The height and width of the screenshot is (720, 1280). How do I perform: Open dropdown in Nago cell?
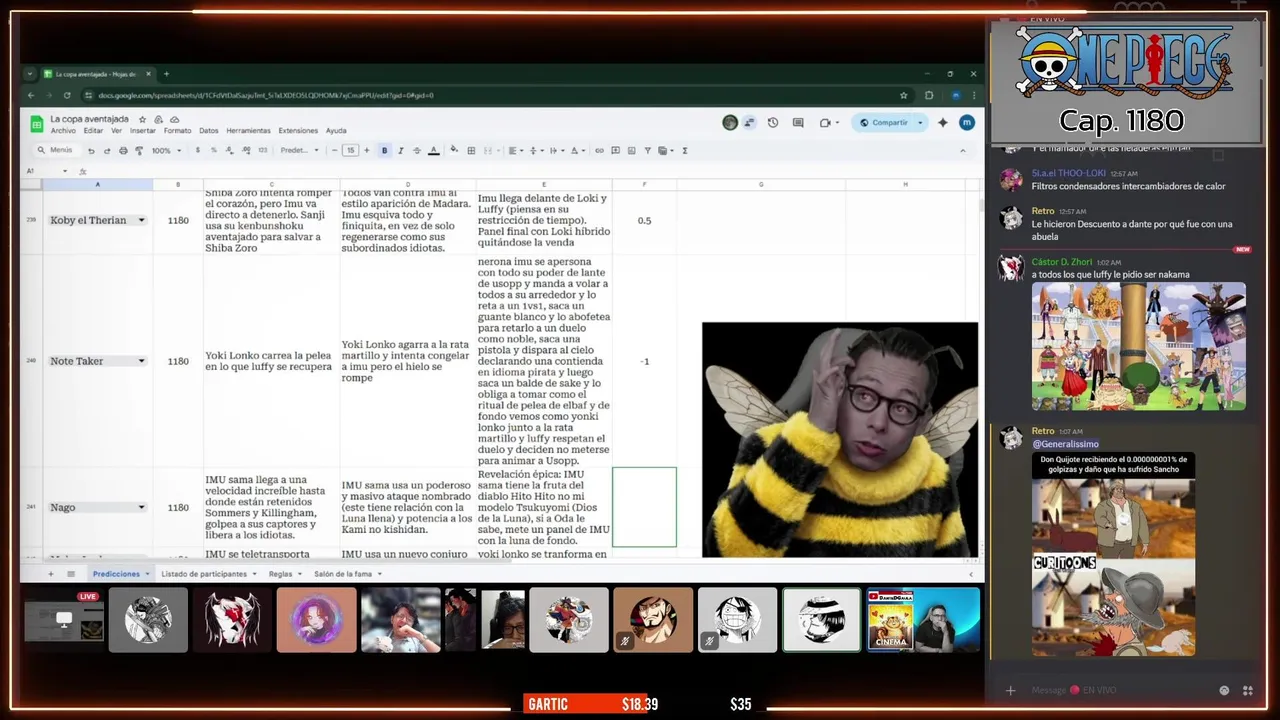[x=141, y=507]
